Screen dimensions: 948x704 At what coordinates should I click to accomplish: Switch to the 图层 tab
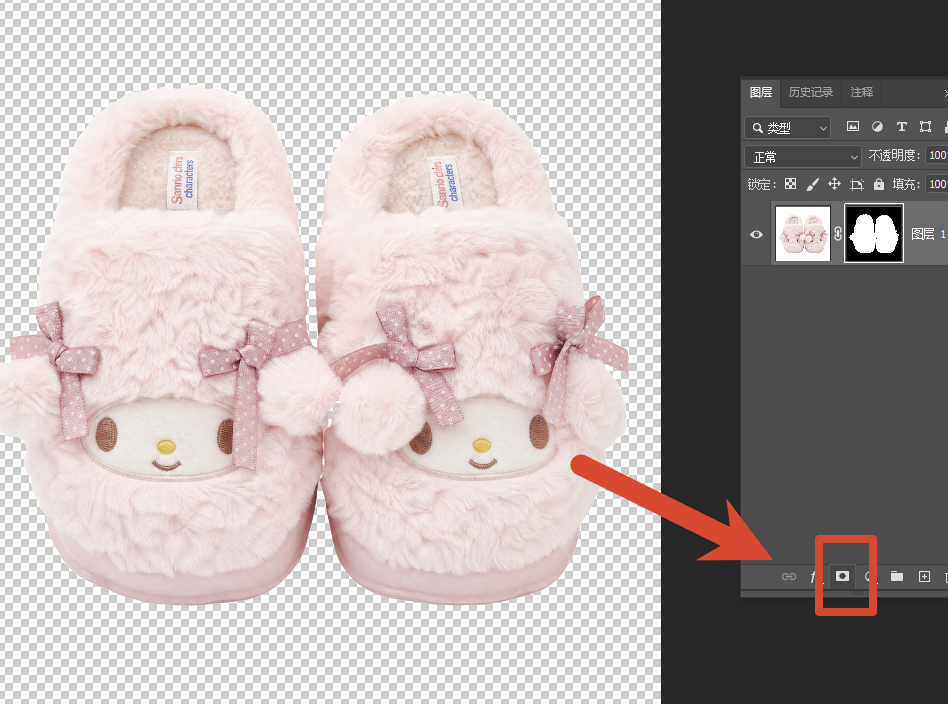(x=761, y=92)
